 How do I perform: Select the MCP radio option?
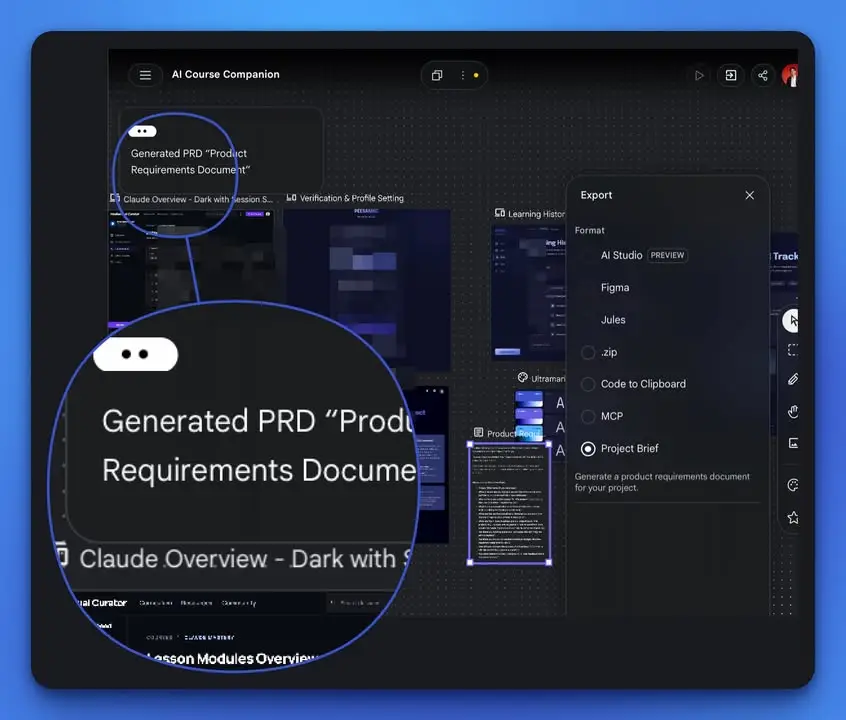(x=588, y=417)
